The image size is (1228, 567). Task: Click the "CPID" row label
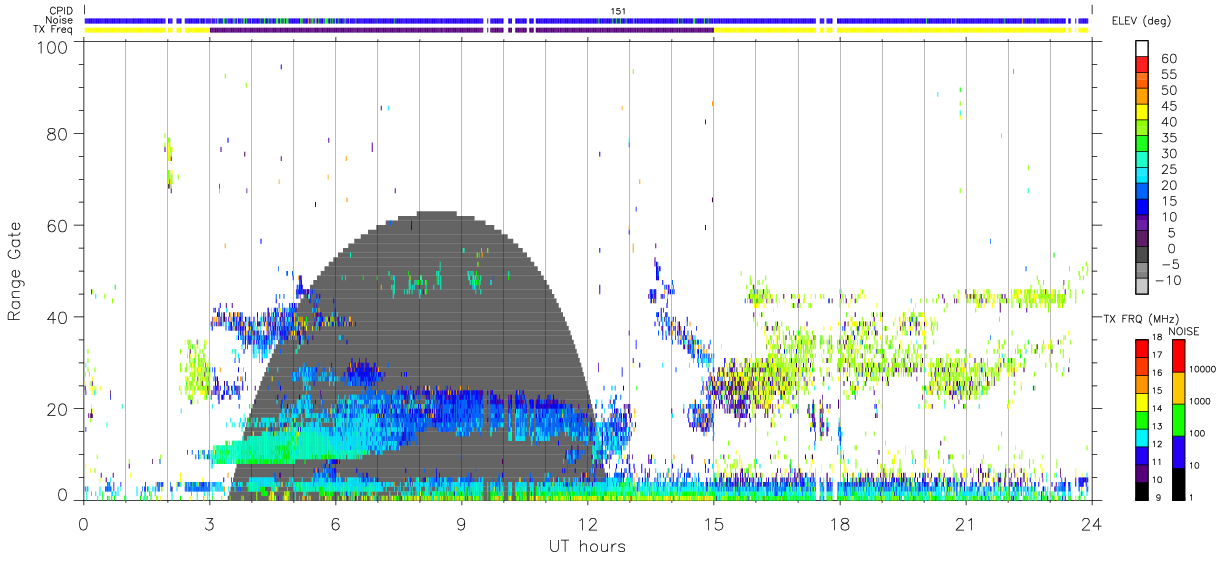[x=59, y=11]
